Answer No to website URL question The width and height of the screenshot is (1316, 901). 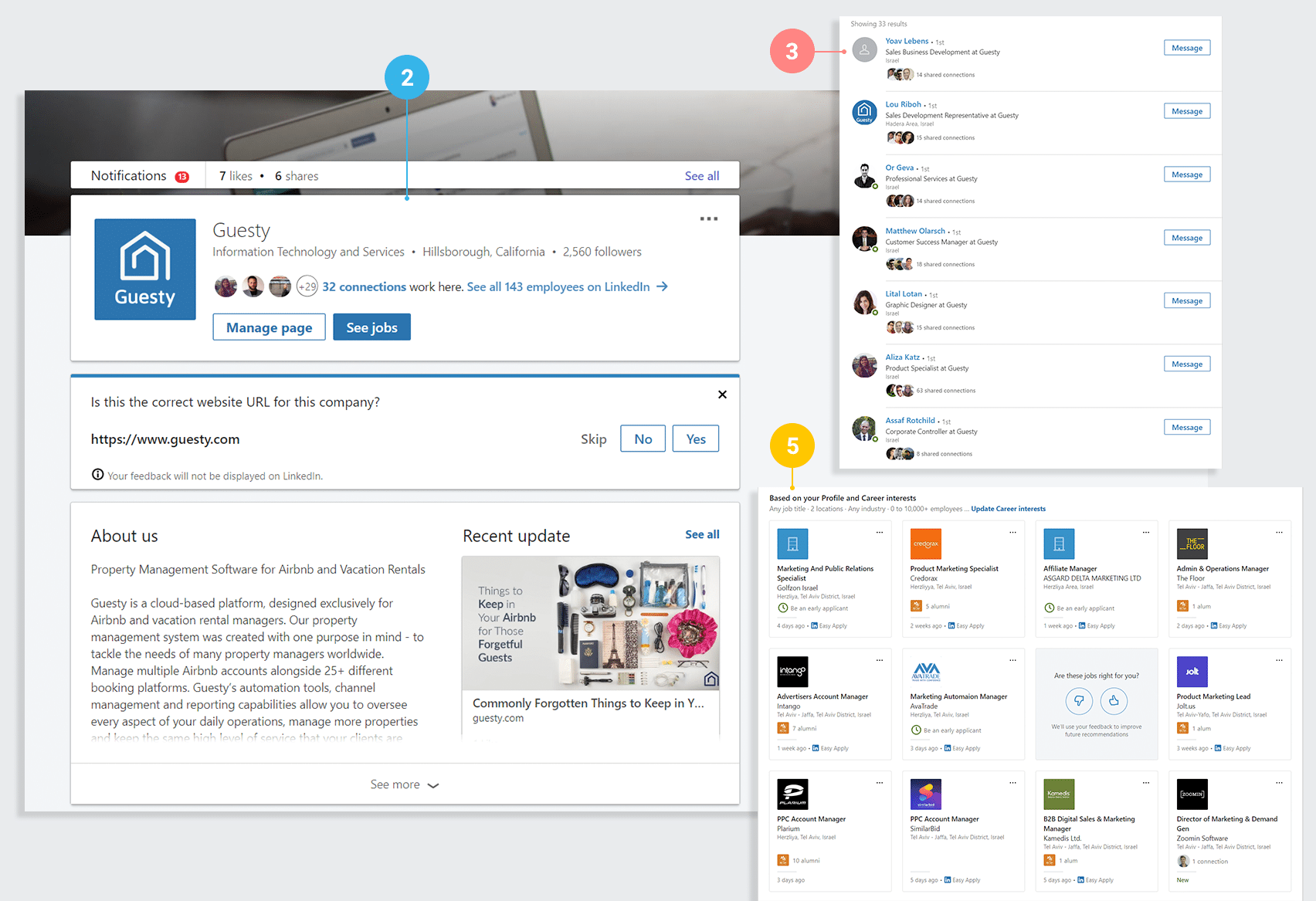[643, 439]
